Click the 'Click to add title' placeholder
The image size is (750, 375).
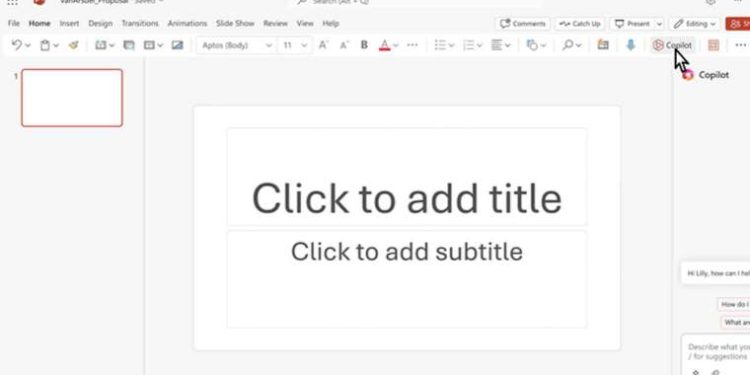(407, 176)
